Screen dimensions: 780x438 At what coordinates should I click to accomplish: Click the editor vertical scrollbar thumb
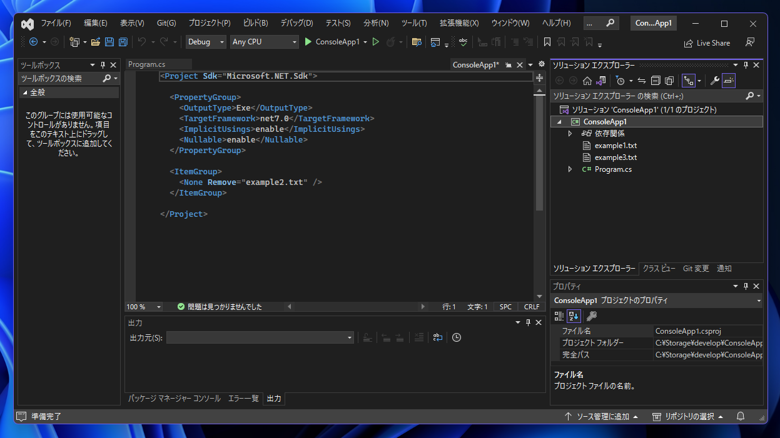(x=539, y=154)
